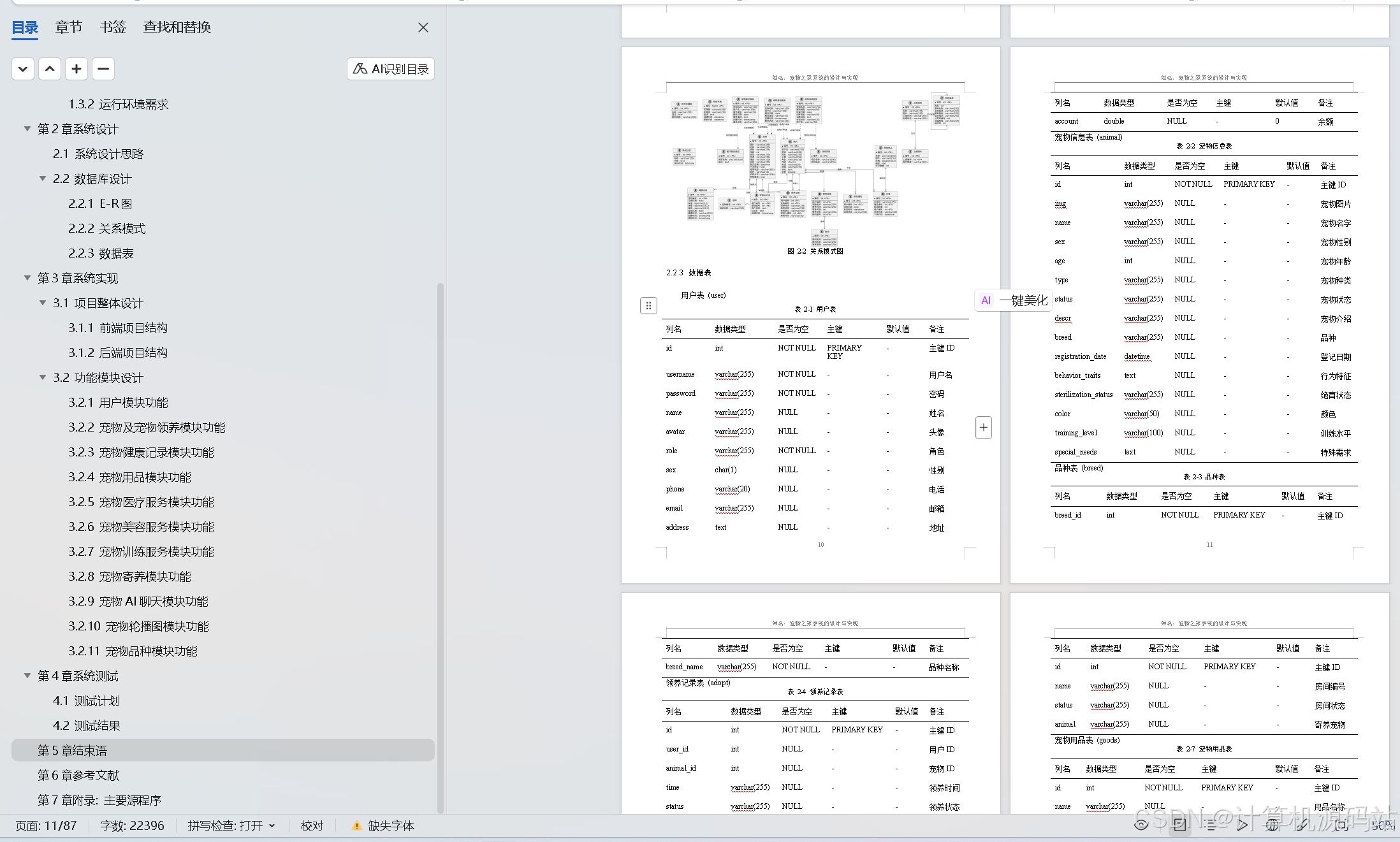The image size is (1400, 842).
Task: Jump to 3.2.2 宠物及宠物领养模块功能
Action: (x=147, y=427)
